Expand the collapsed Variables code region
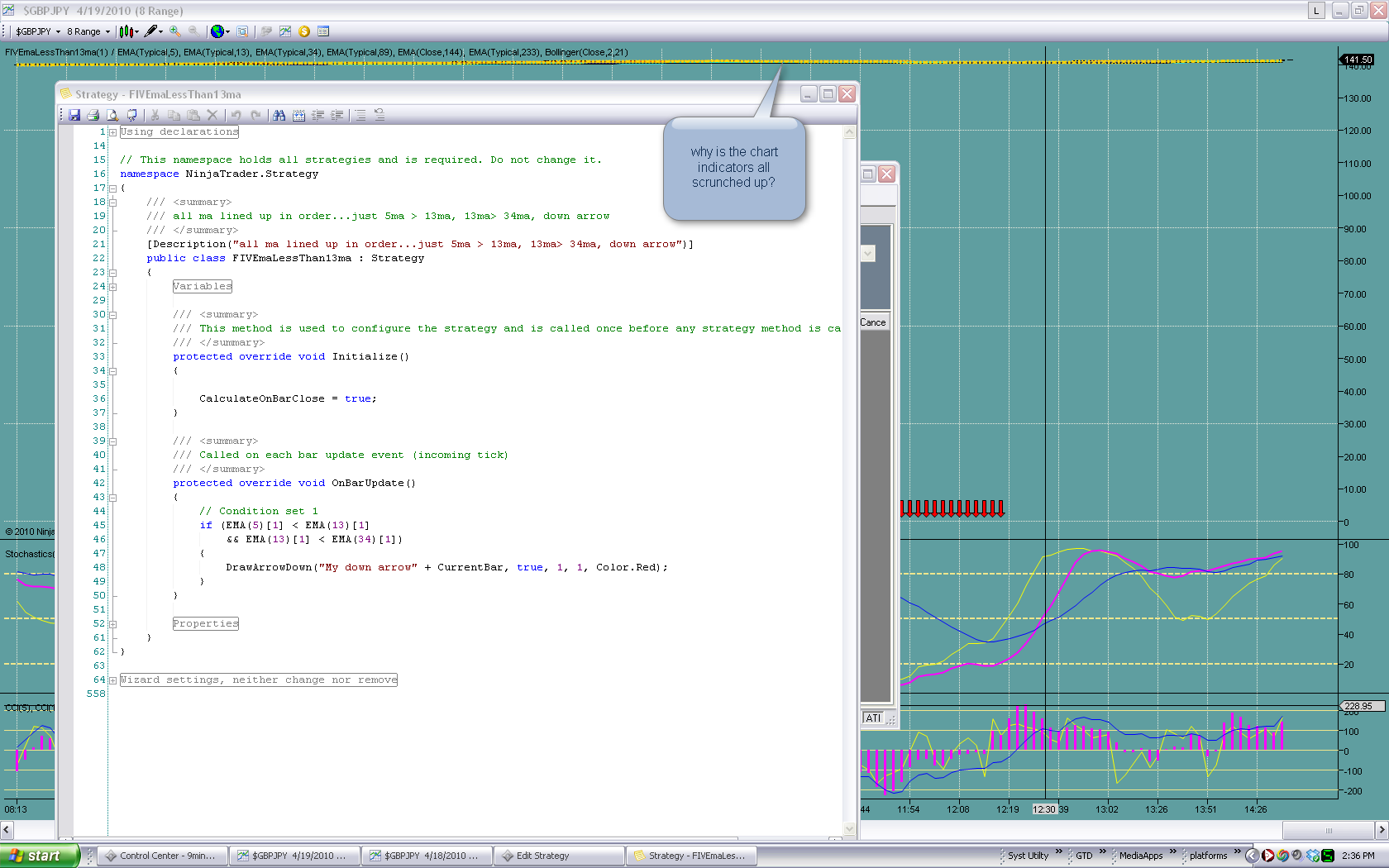 113,287
